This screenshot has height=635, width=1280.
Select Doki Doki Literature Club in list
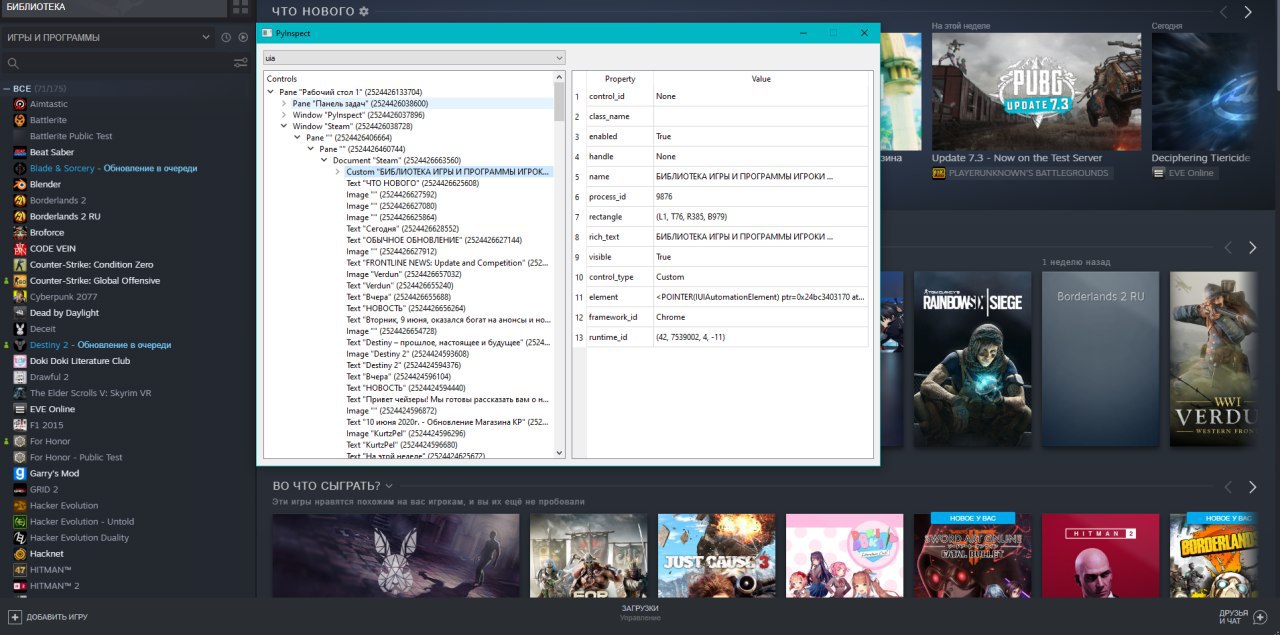[x=80, y=361]
